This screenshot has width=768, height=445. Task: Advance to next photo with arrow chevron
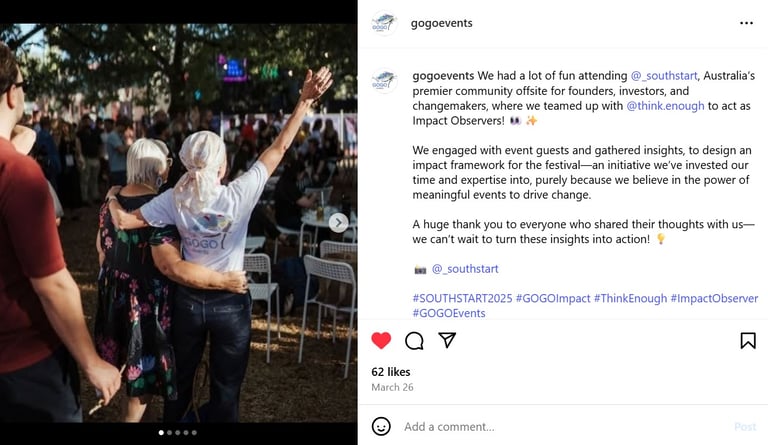pyautogui.click(x=338, y=223)
